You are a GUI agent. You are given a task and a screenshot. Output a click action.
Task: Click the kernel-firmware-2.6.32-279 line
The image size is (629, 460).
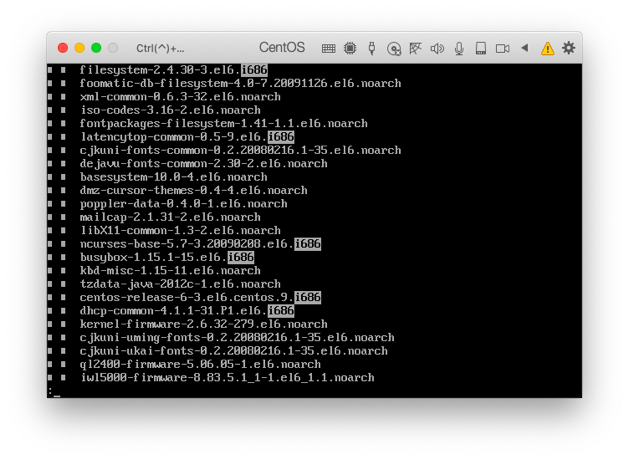tap(203, 324)
